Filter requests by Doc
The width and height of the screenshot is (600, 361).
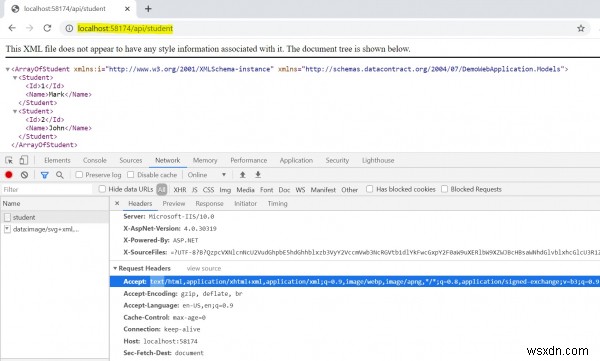284,189
